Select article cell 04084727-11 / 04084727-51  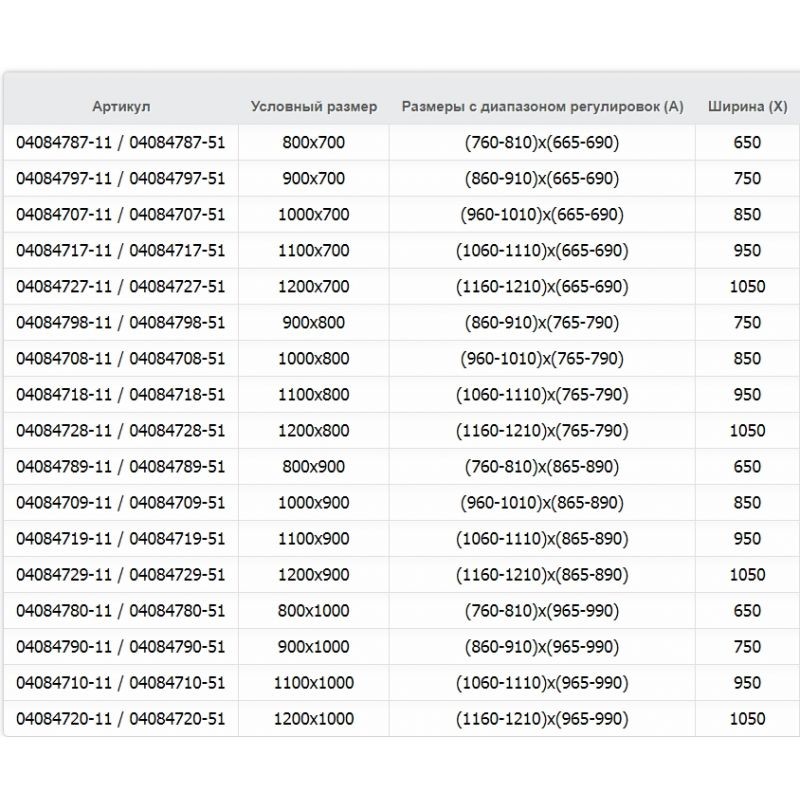(121, 287)
